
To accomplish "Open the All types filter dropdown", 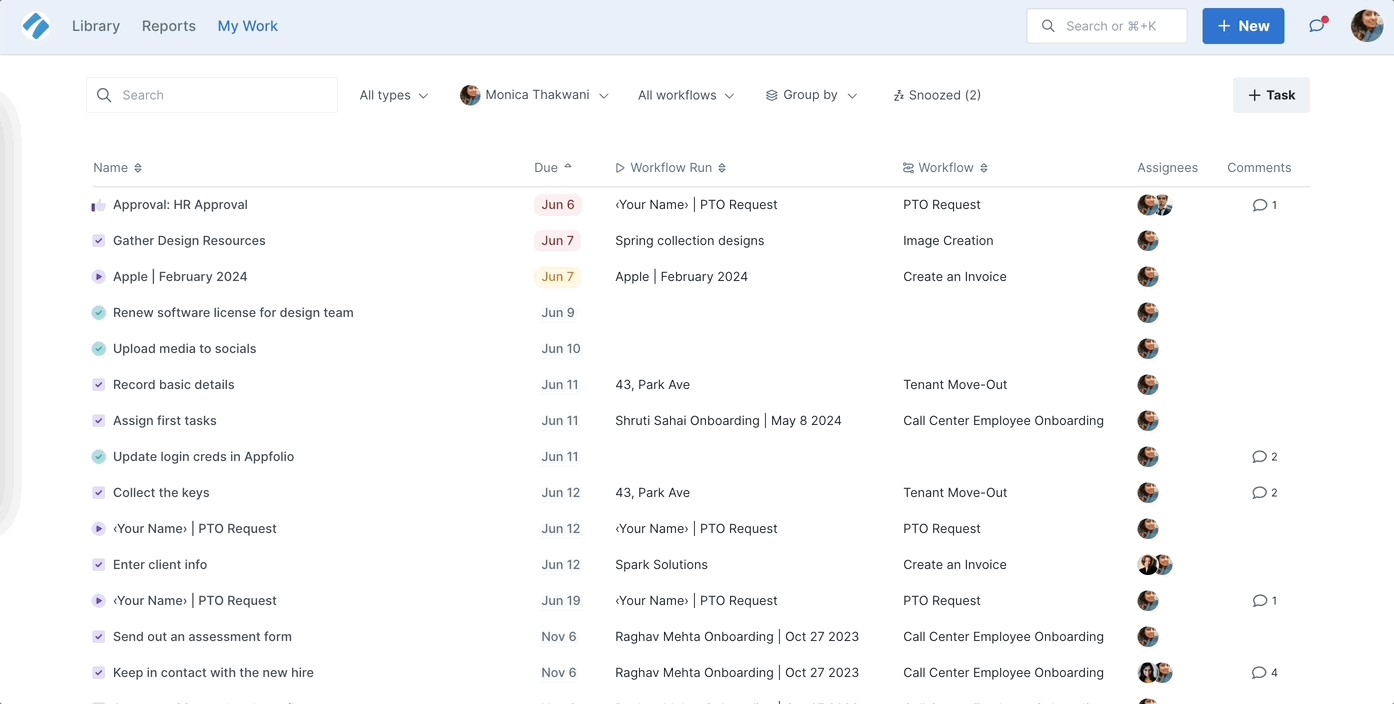I will pos(394,95).
